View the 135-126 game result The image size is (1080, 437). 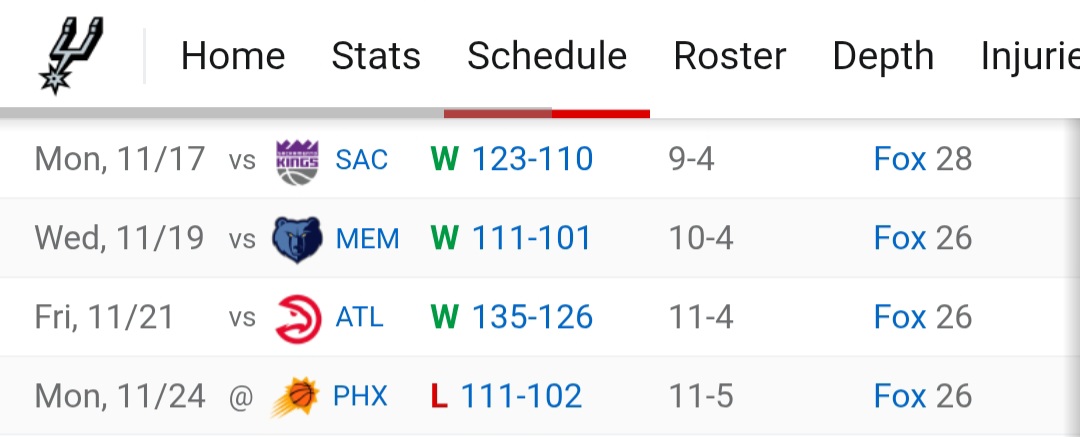tap(532, 317)
